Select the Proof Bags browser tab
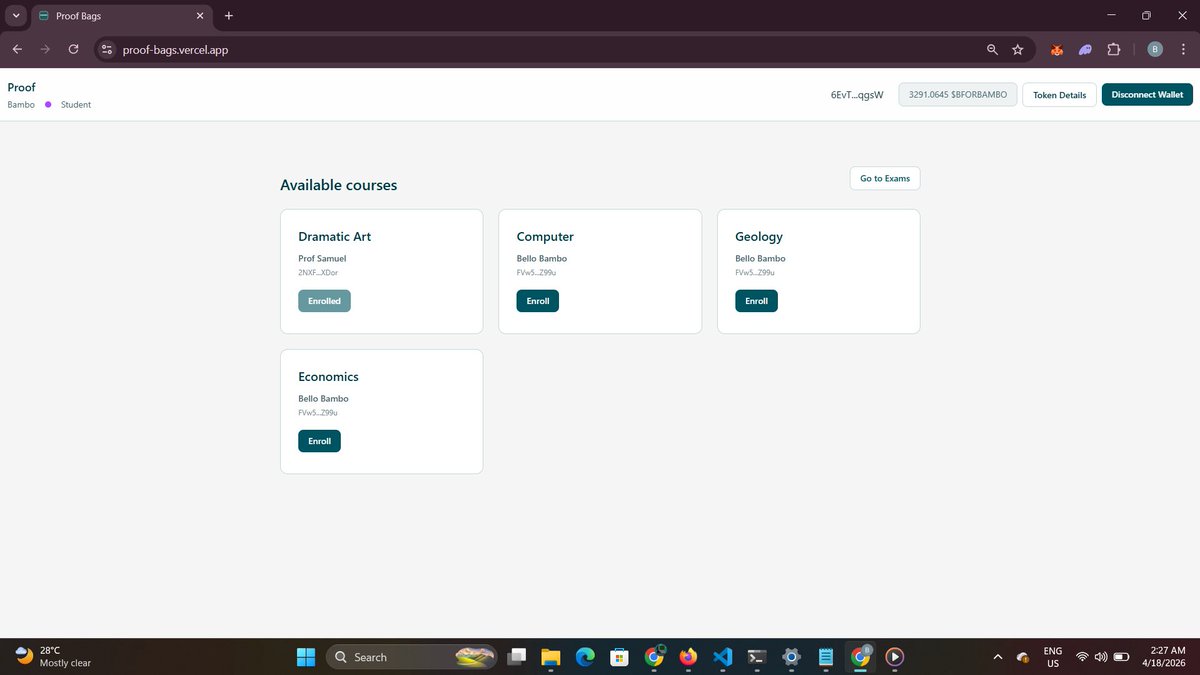The image size is (1200, 675). pos(120,16)
